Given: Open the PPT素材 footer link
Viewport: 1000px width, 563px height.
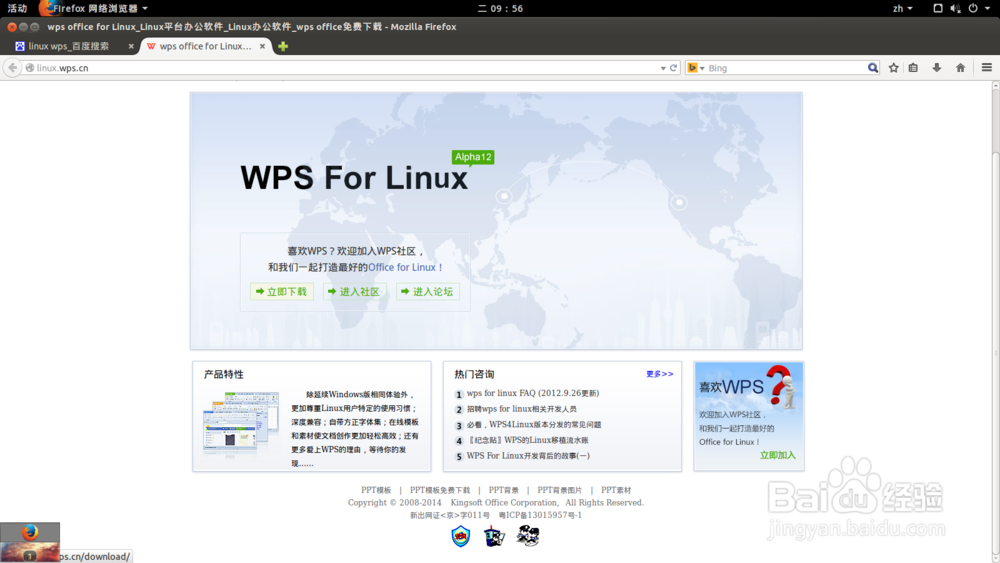Looking at the screenshot, I should [616, 490].
